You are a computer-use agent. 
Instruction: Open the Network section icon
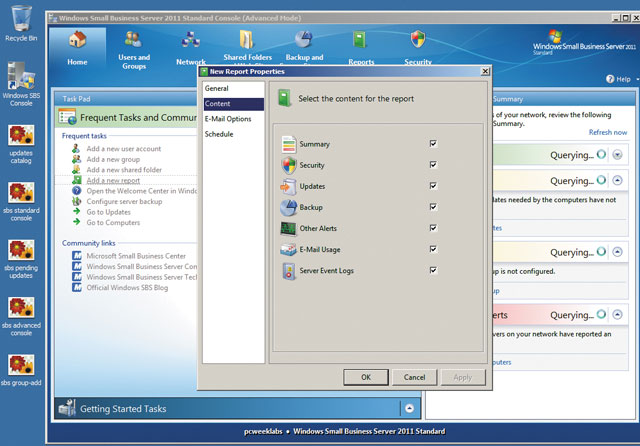191,41
